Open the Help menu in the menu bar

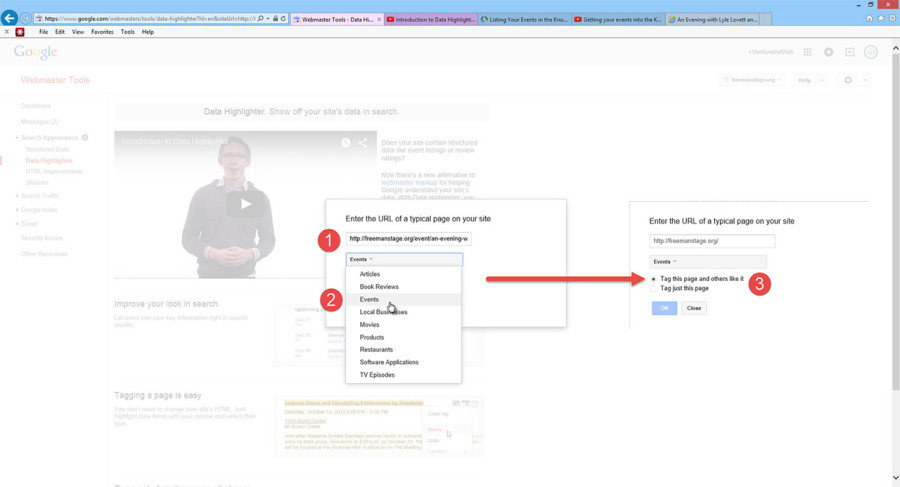click(148, 32)
